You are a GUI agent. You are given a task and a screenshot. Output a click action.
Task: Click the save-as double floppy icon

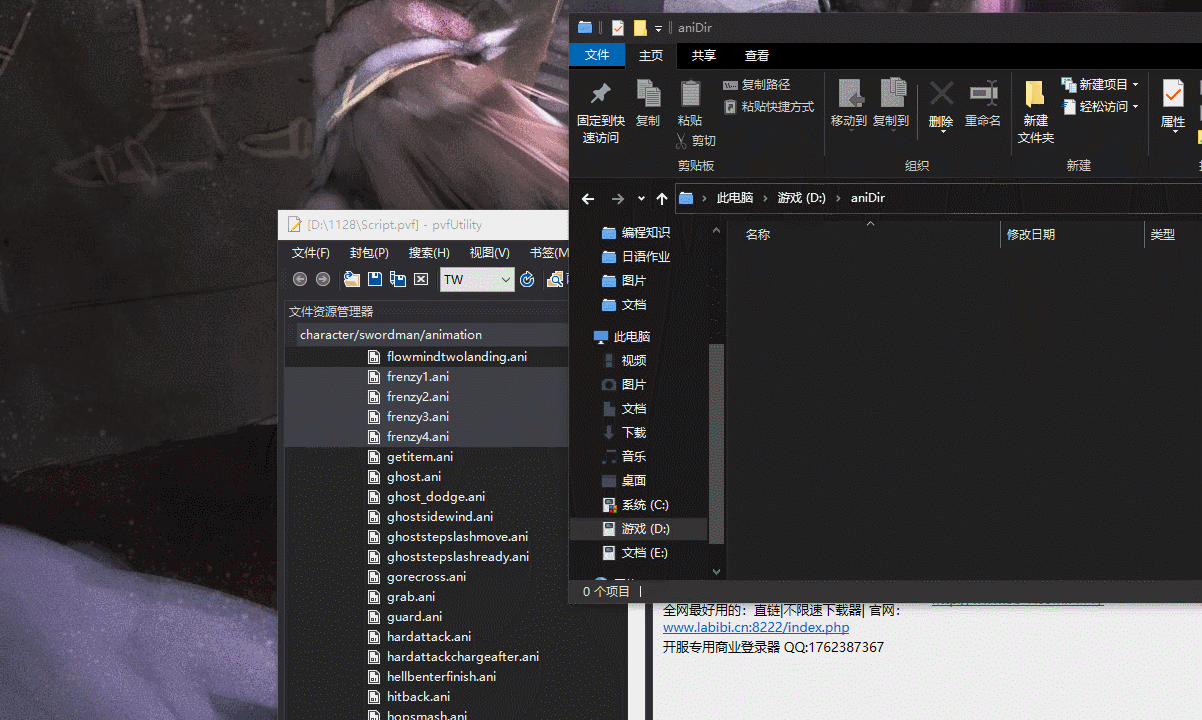coord(398,279)
